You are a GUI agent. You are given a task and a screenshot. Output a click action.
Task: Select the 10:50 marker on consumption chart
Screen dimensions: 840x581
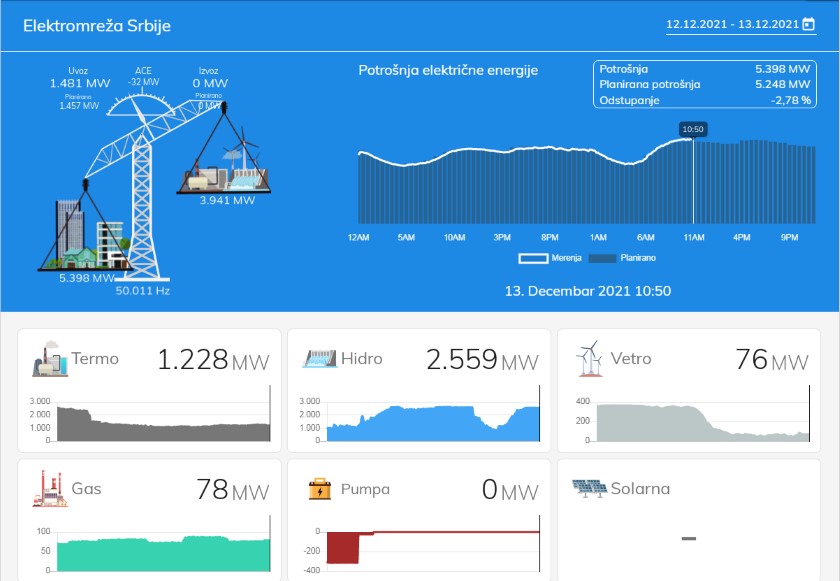click(x=692, y=129)
